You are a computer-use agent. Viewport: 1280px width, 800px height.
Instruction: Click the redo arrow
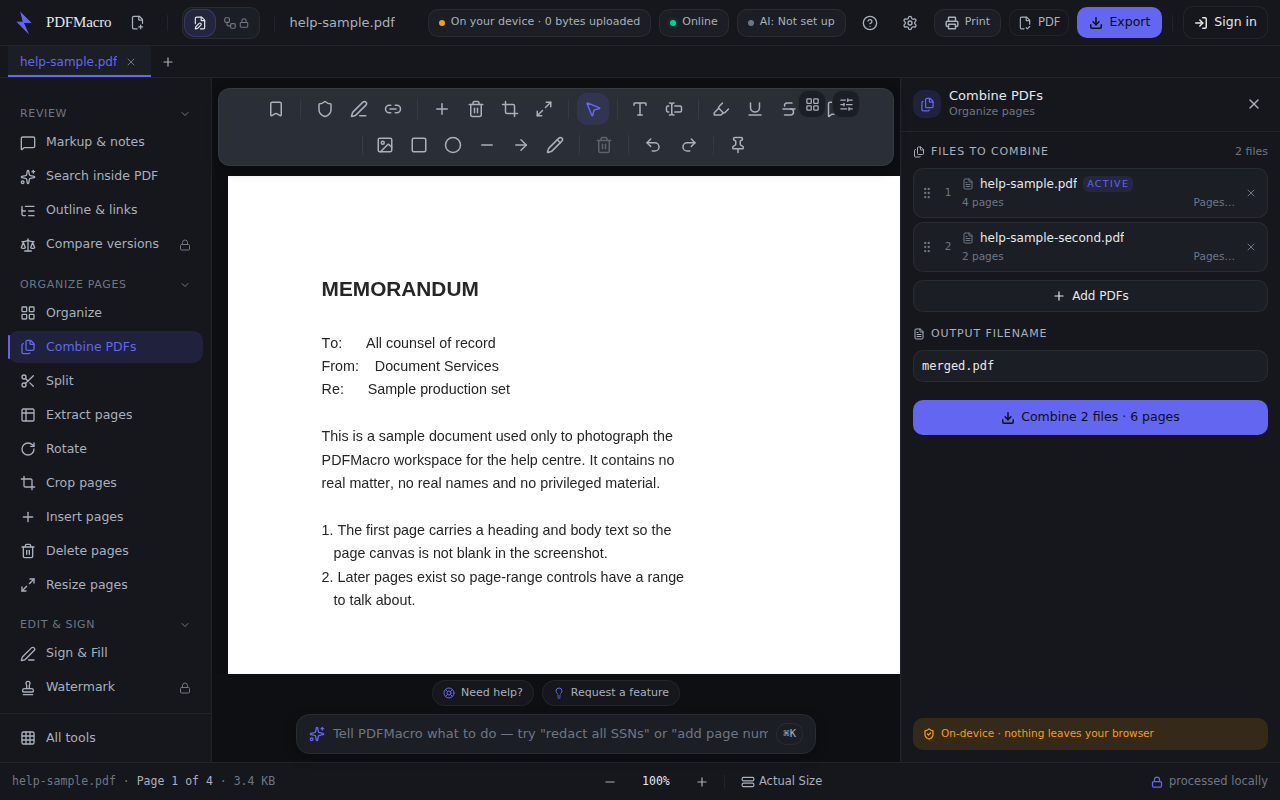point(689,145)
